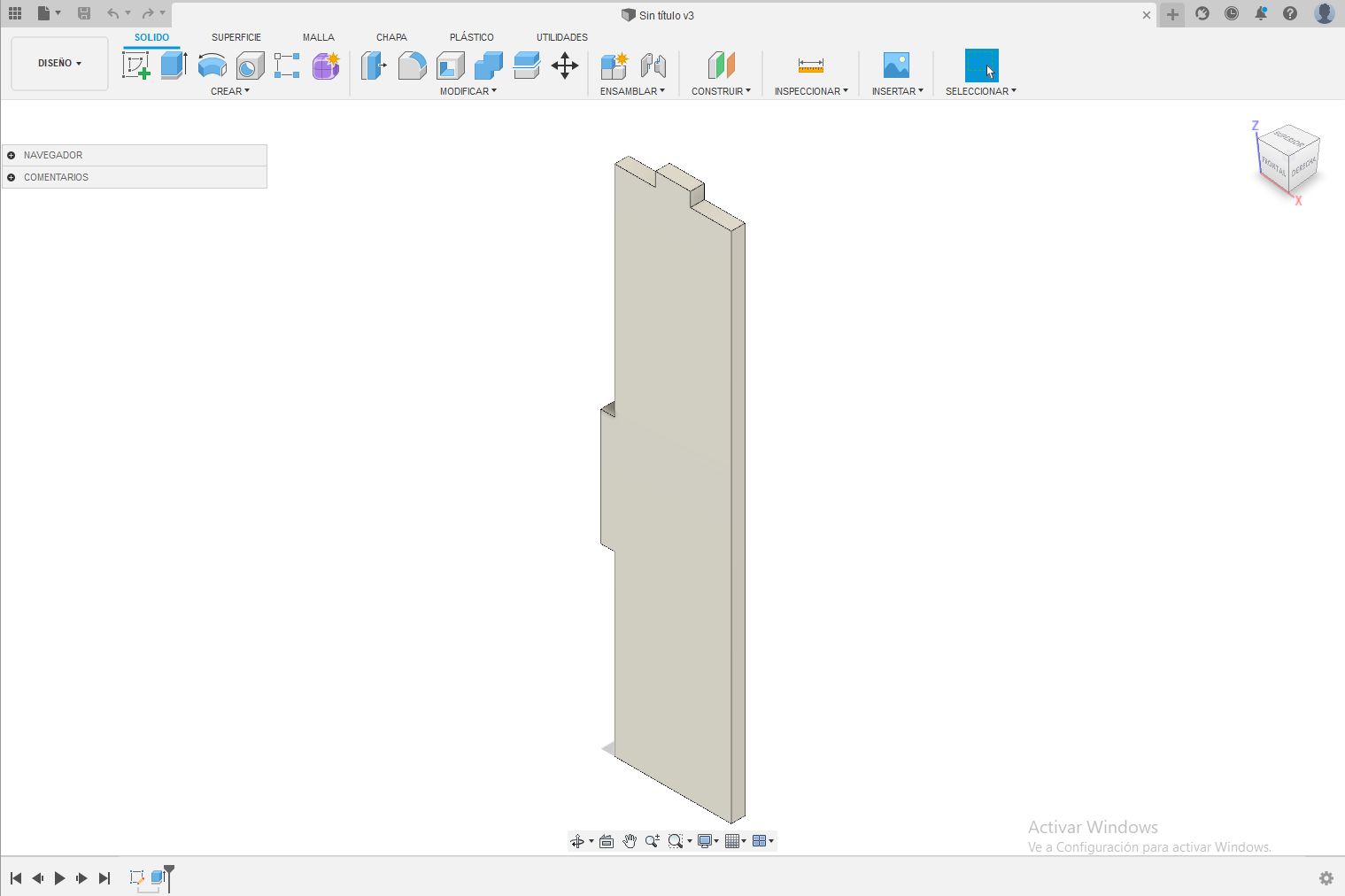The width and height of the screenshot is (1345, 896).
Task: Select the Hole tool
Action: 251,66
